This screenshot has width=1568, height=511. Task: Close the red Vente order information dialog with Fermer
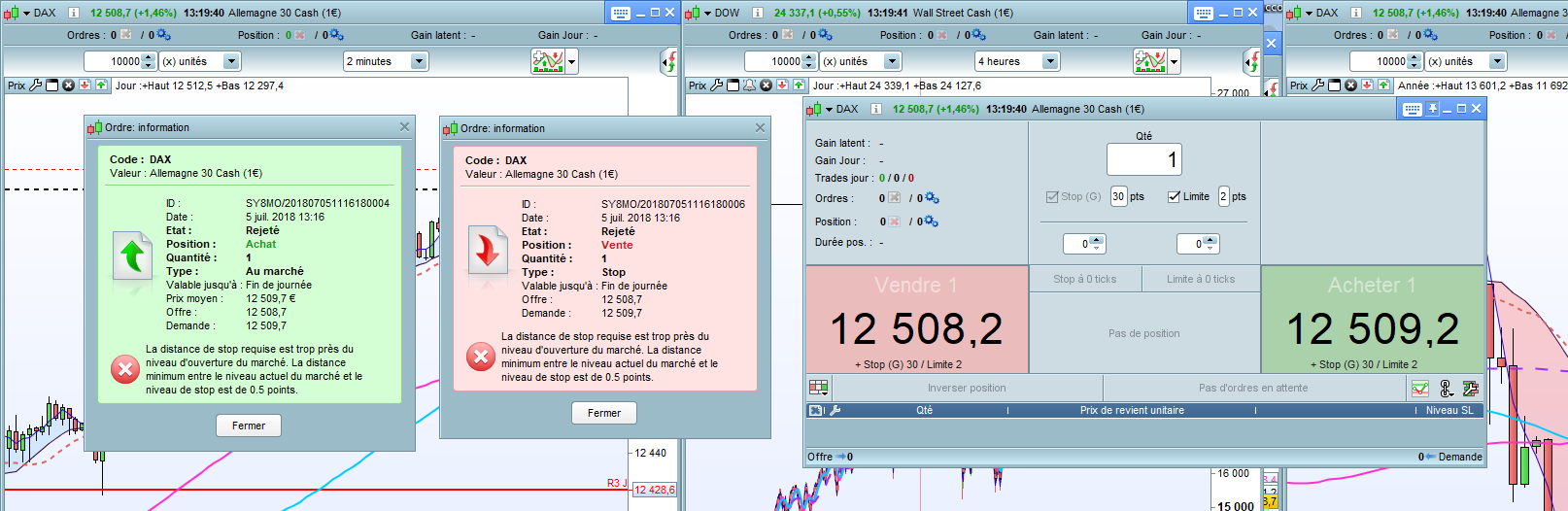pos(604,413)
